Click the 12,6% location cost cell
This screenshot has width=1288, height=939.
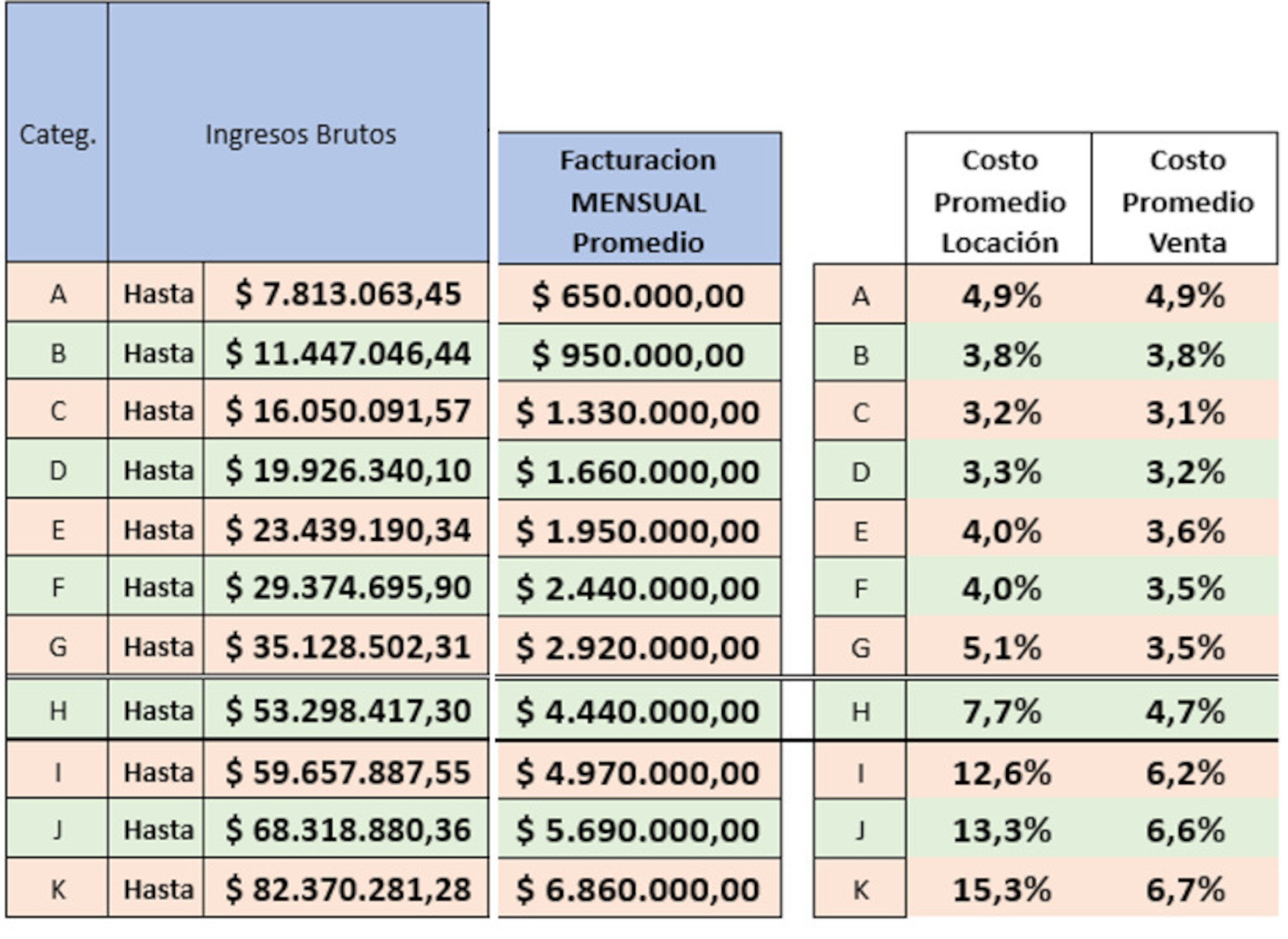point(1001,772)
